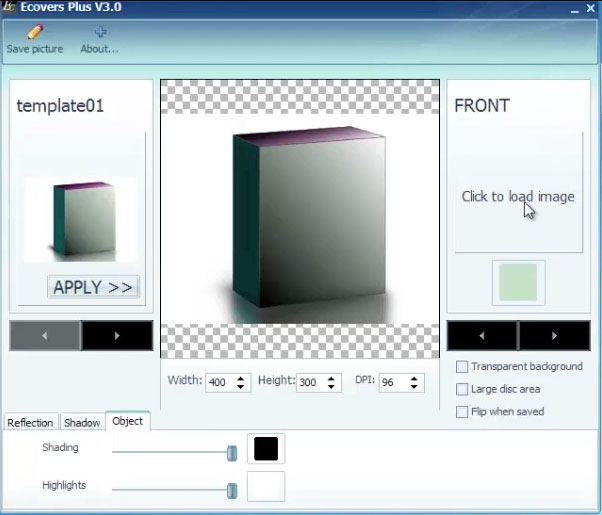Viewport: 602px width, 515px height.
Task: Decrease Height value with down arrow
Action: pyautogui.click(x=331, y=386)
